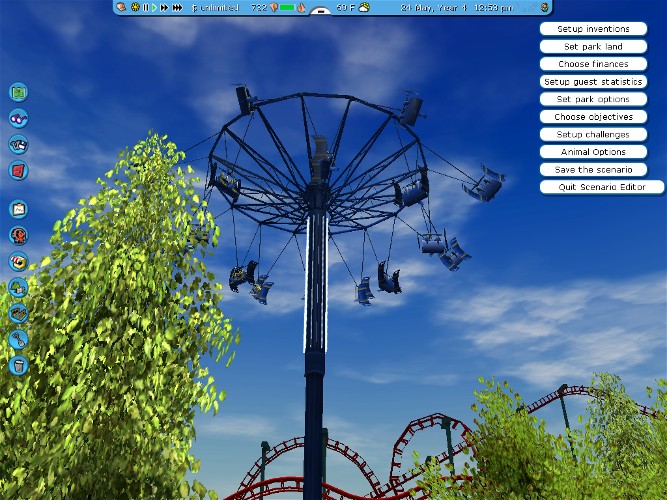The width and height of the screenshot is (667, 500).
Task: Click the thumbs-down rating icon
Action: coord(274,7)
